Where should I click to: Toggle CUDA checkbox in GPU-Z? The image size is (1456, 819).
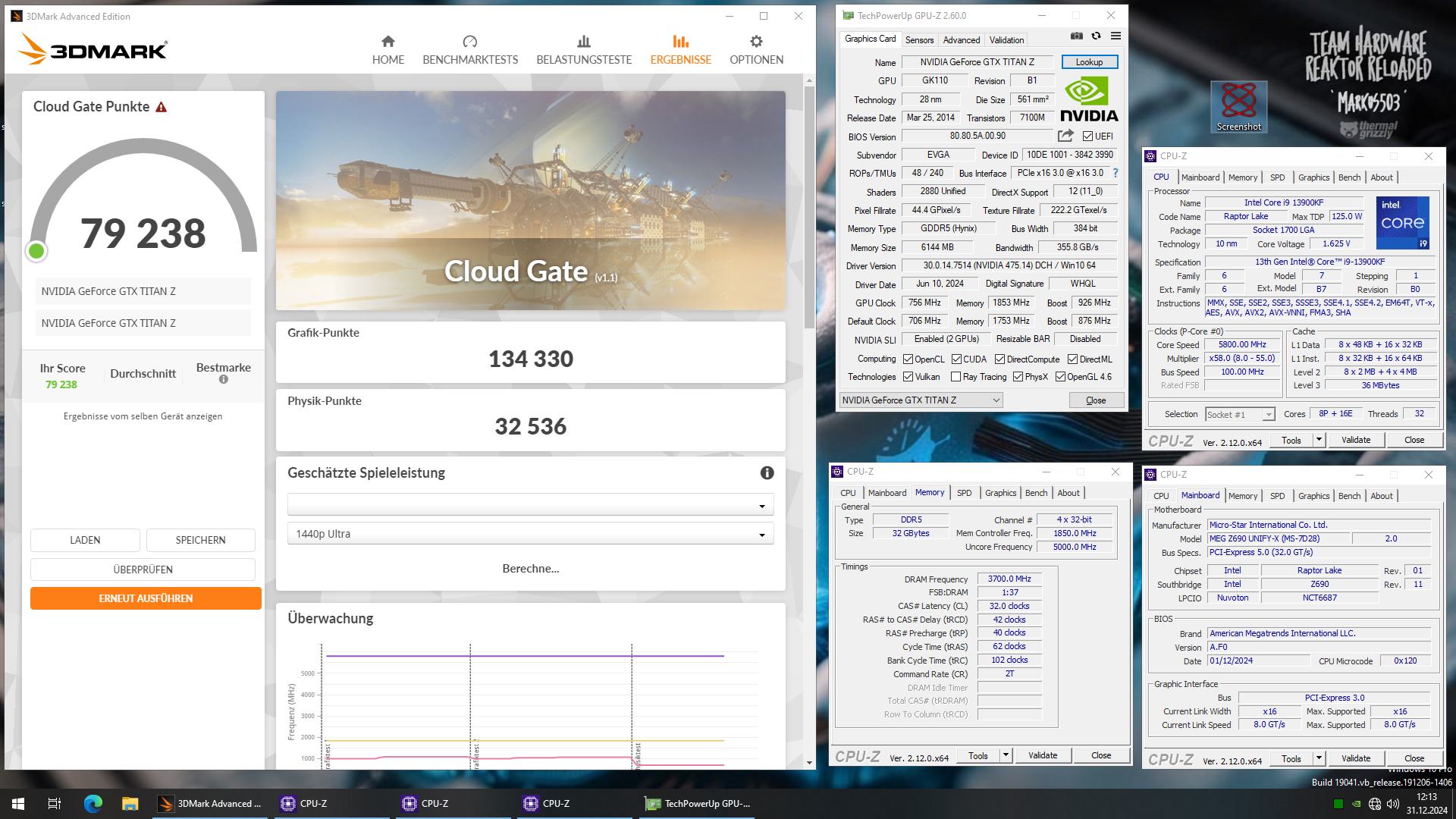coord(956,359)
